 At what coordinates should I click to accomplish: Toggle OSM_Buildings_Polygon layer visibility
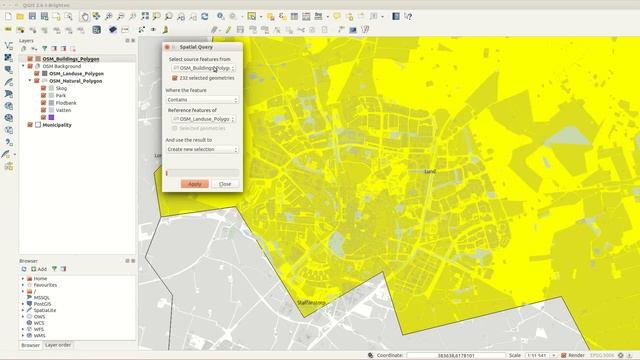click(x=30, y=59)
